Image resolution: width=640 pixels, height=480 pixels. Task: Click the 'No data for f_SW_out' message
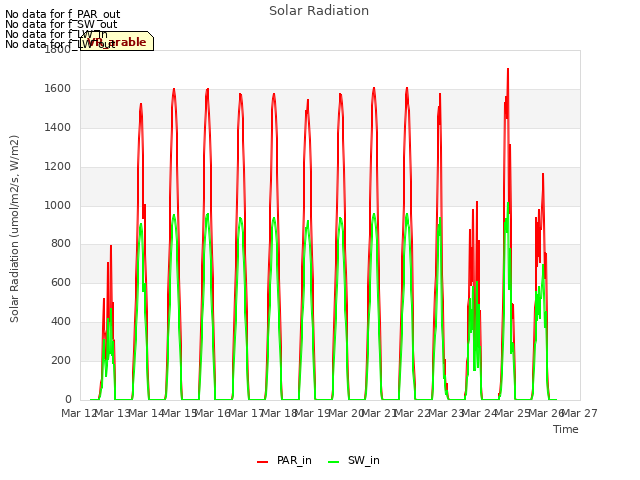(61, 24)
